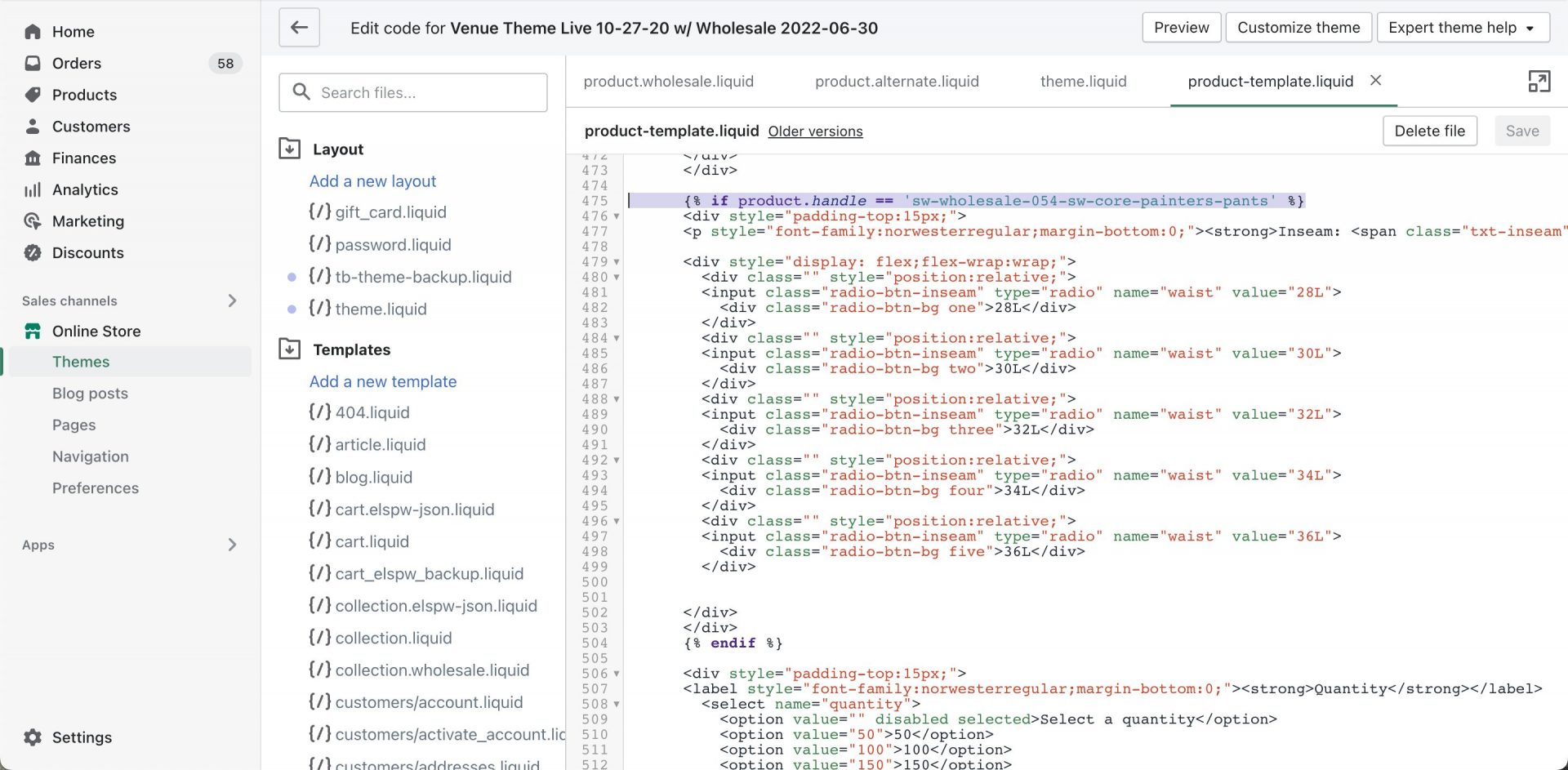Image resolution: width=1568 pixels, height=770 pixels.
Task: Open cart.elspw-json.liquid file
Action: pyautogui.click(x=415, y=510)
